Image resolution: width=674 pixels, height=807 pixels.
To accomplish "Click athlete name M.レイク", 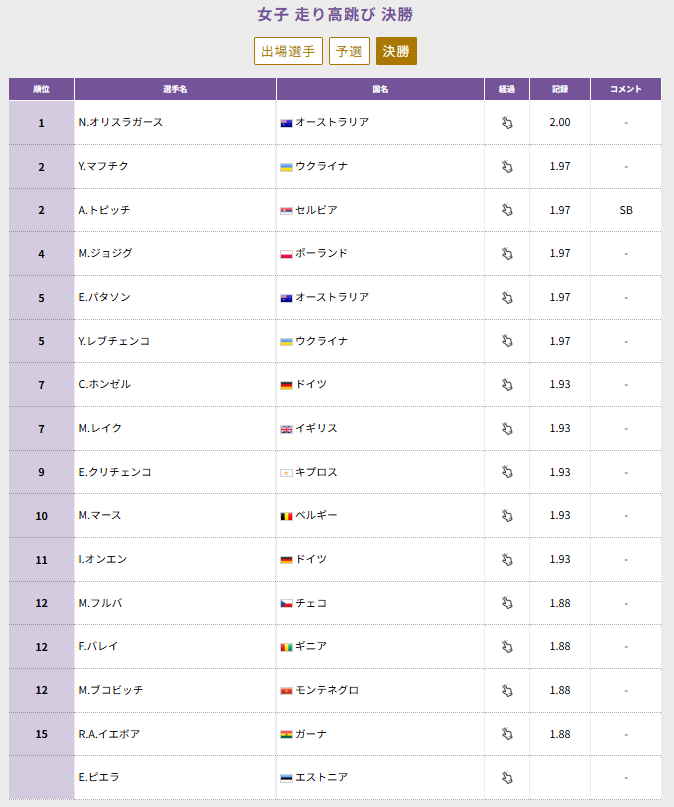I will point(100,428).
